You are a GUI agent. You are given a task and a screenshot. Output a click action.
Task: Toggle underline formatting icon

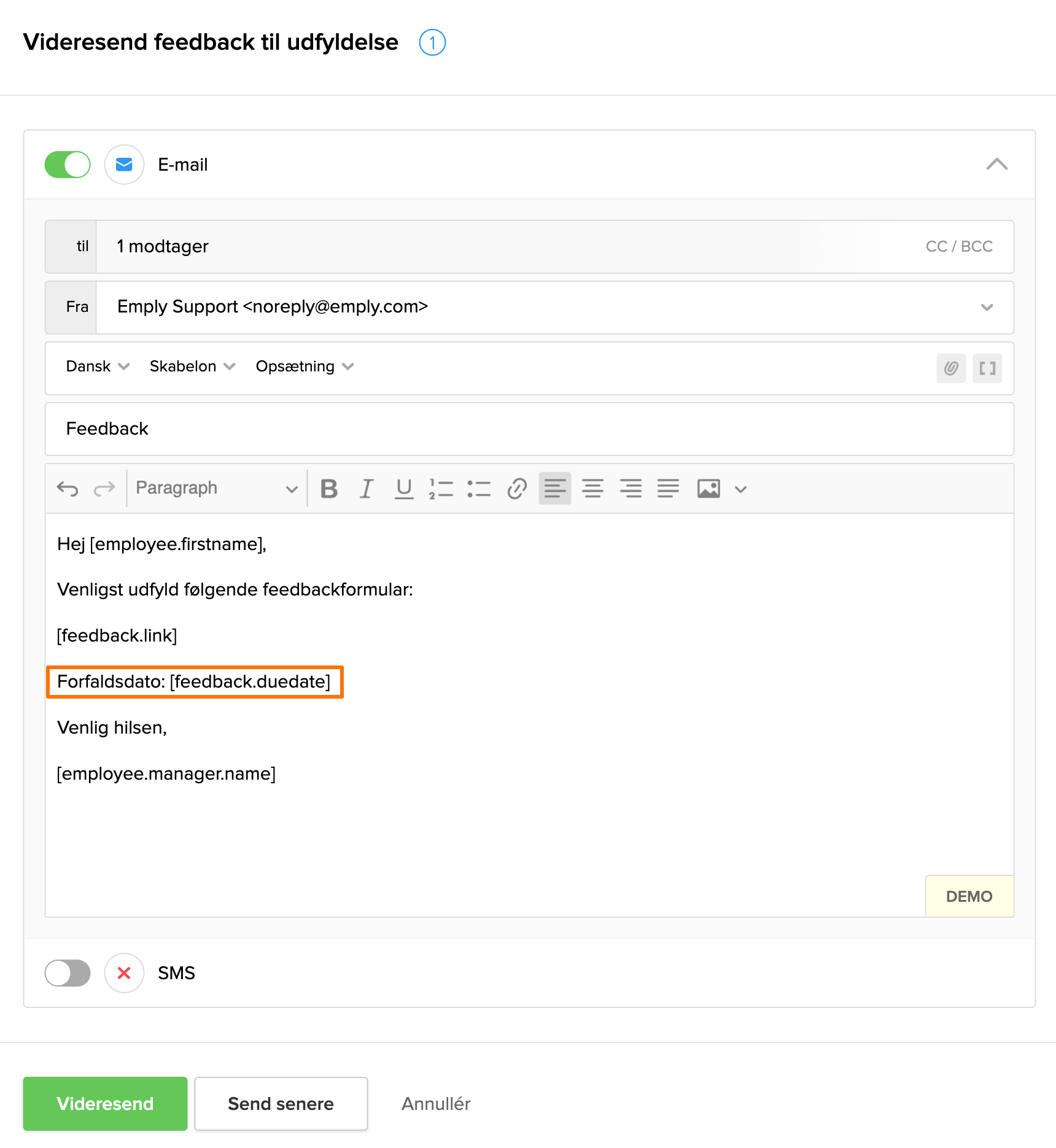(x=403, y=489)
